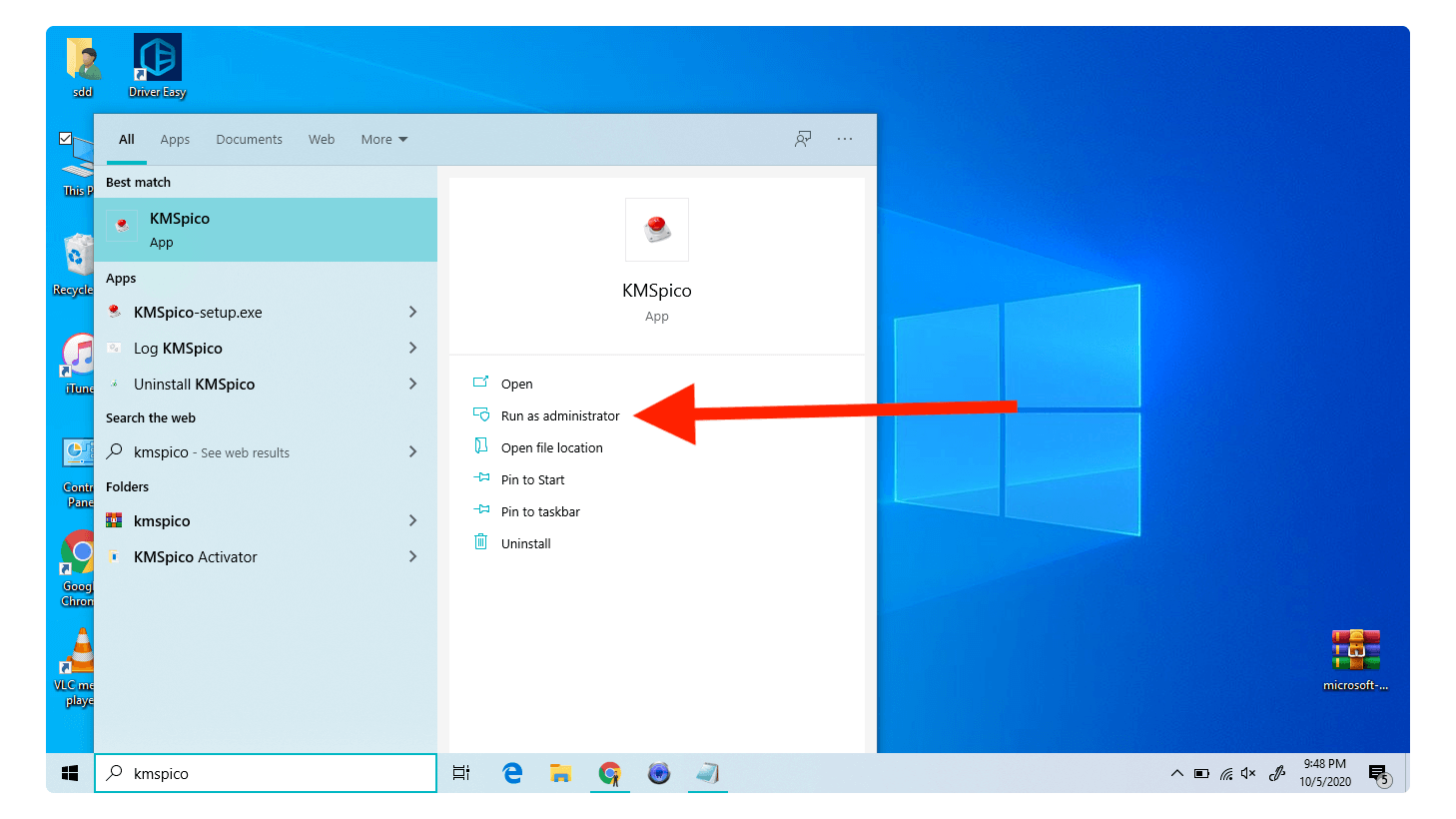Viewport: 1456px width, 819px height.
Task: Select the KMSpico App best match result
Action: coord(266,230)
